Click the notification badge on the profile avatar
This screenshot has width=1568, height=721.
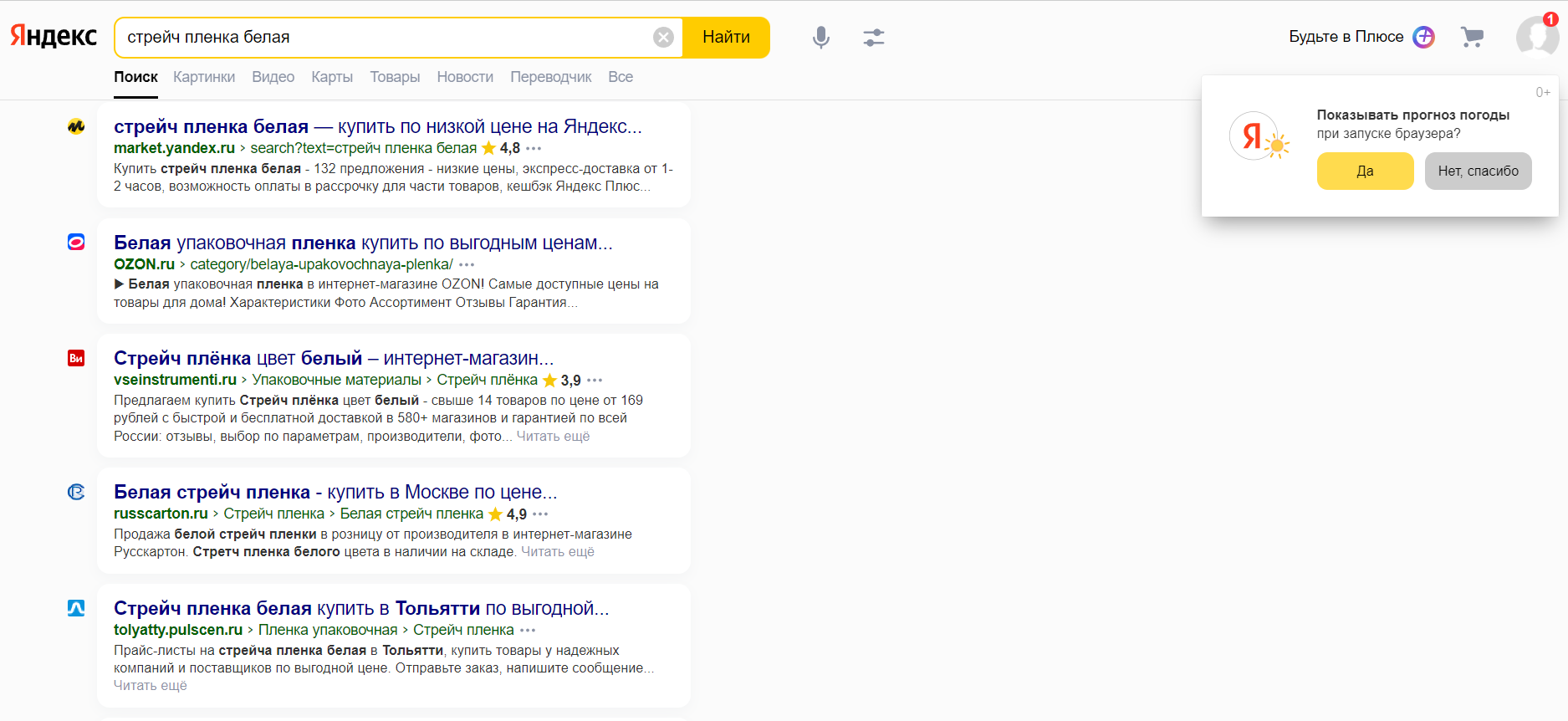coord(1550,19)
